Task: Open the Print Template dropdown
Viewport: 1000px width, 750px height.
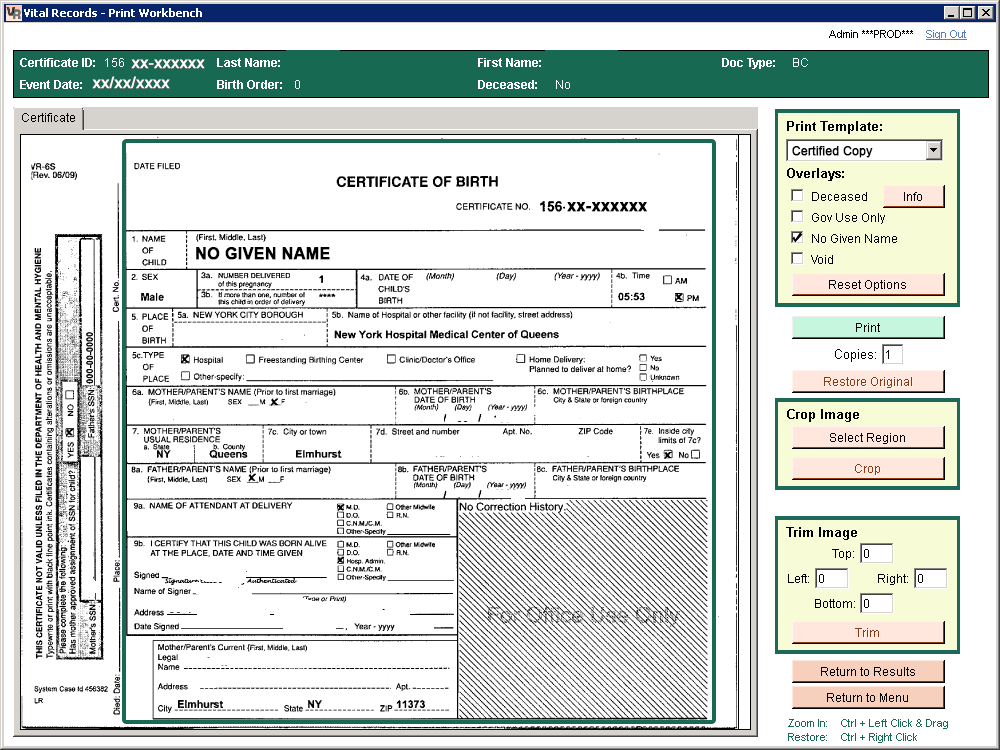Action: 934,151
